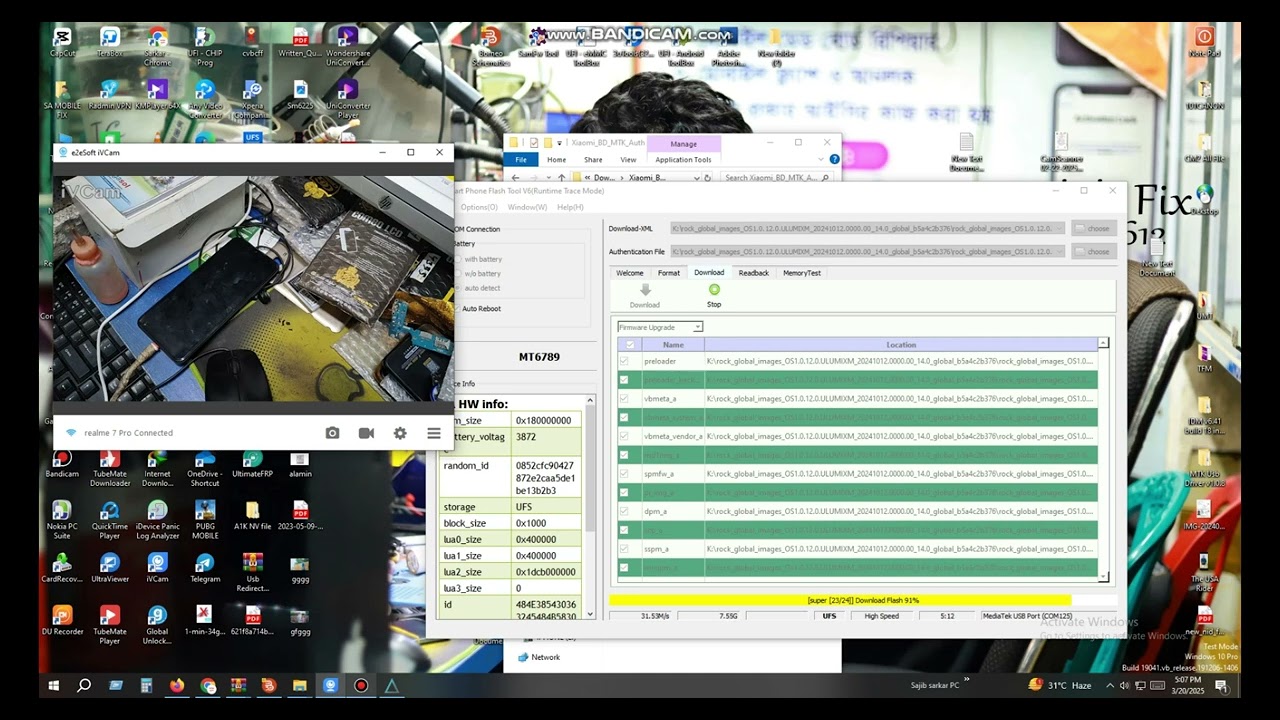Open UltraViewer desktop shortcut
Viewport: 1280px width, 720px height.
click(x=110, y=568)
